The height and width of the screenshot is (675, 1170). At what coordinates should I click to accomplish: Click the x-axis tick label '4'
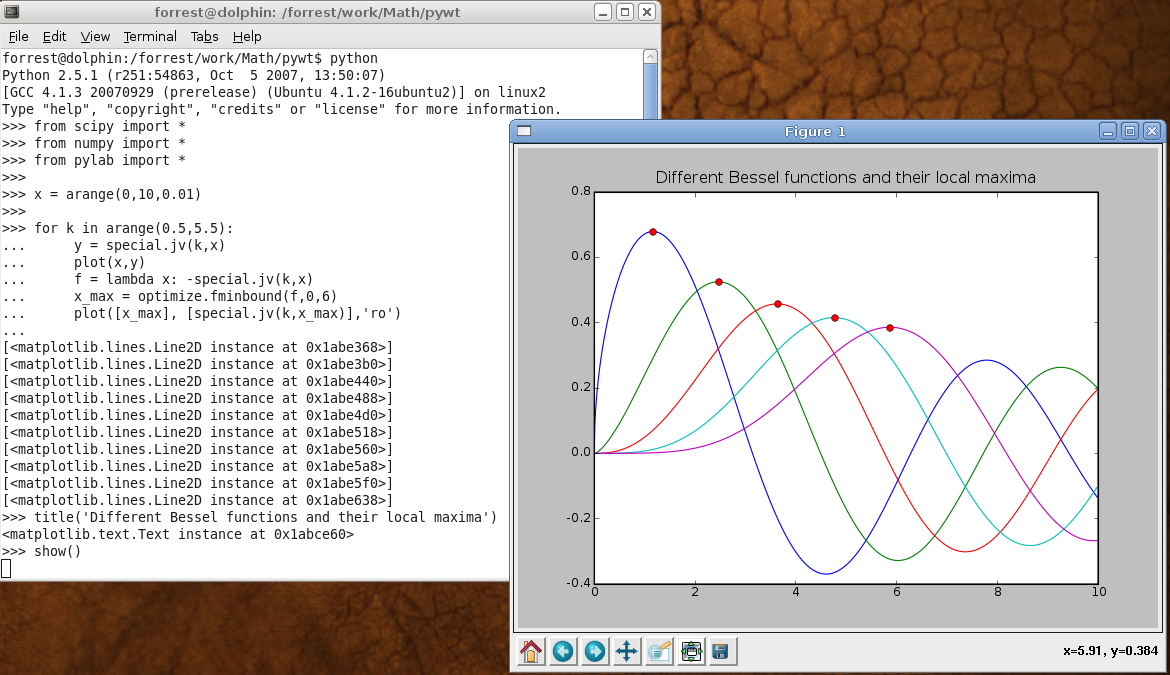point(796,591)
